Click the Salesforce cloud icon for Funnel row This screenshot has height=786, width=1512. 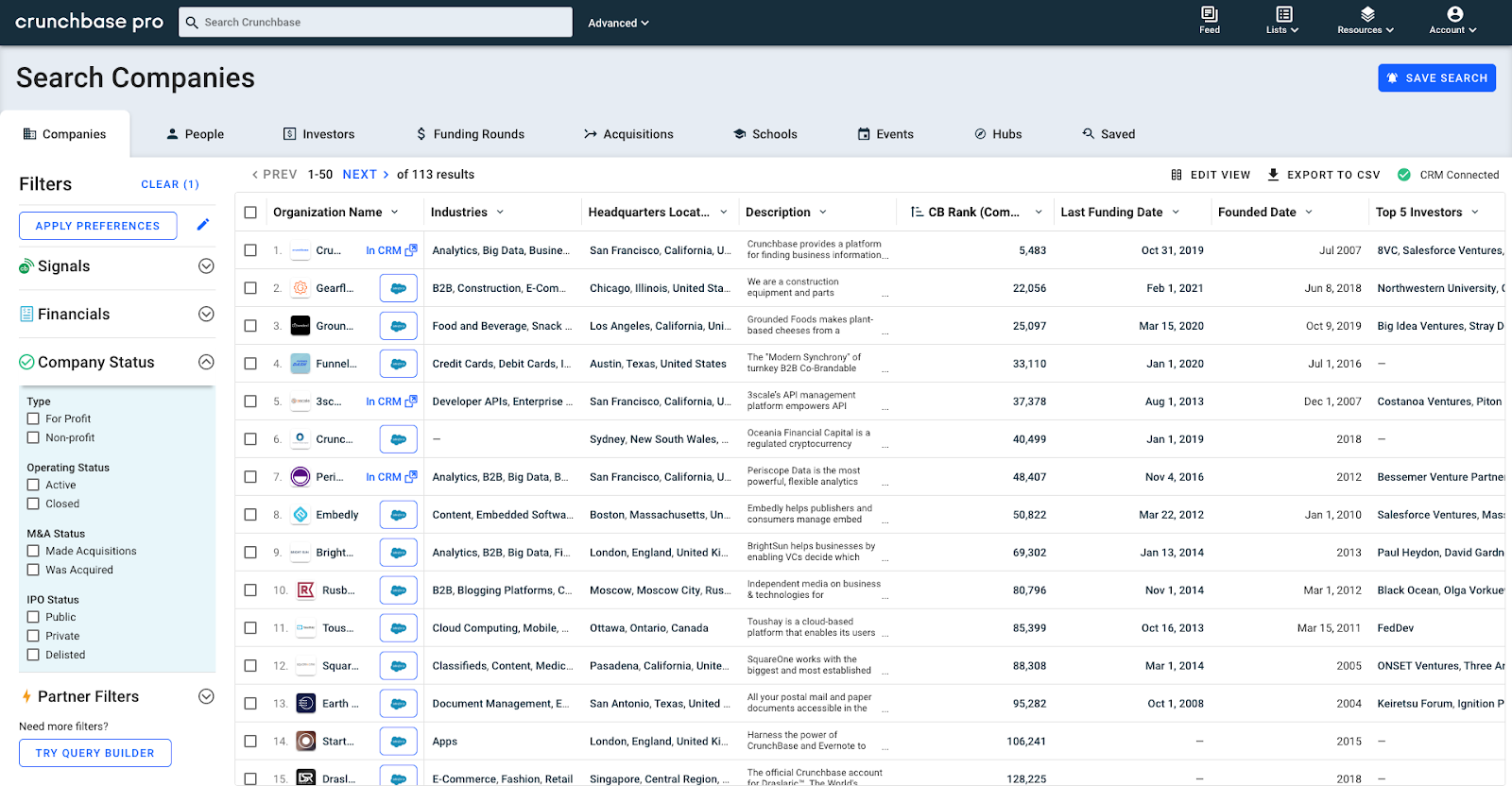pos(399,364)
